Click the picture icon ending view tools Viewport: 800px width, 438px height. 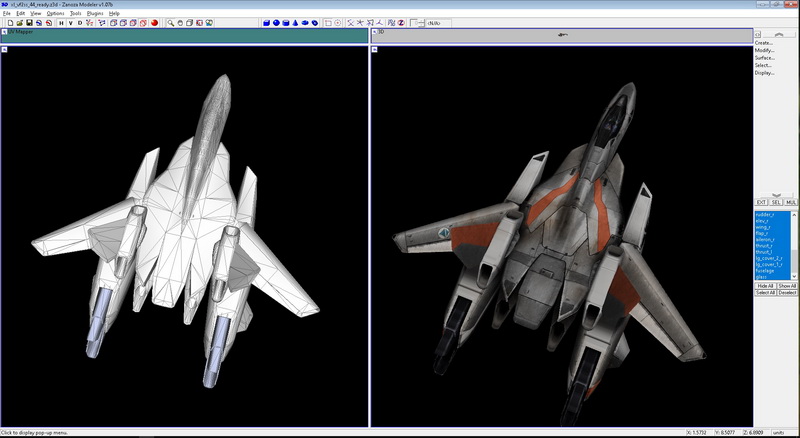pos(209,23)
